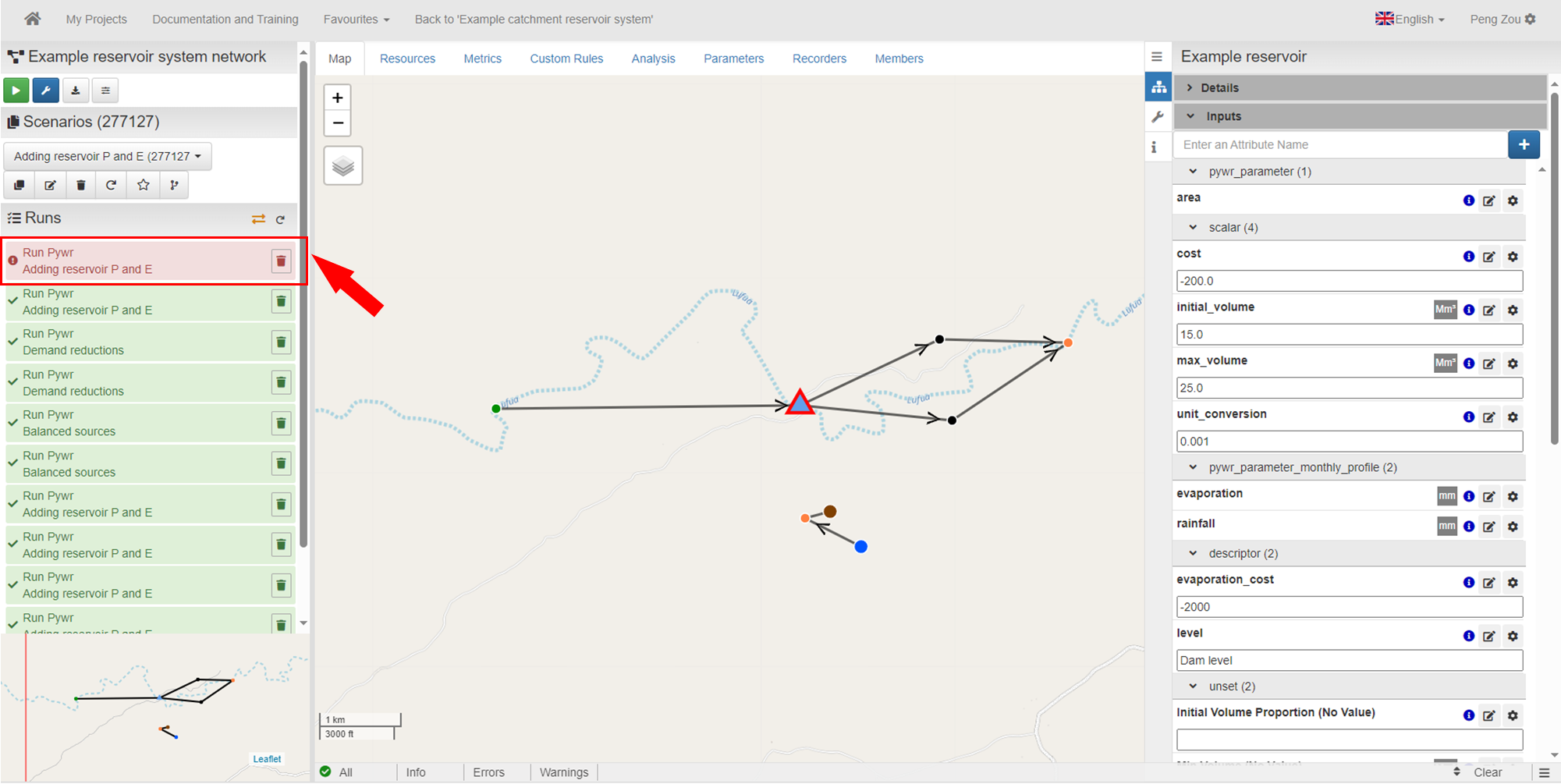Refresh the Runs list

[281, 220]
